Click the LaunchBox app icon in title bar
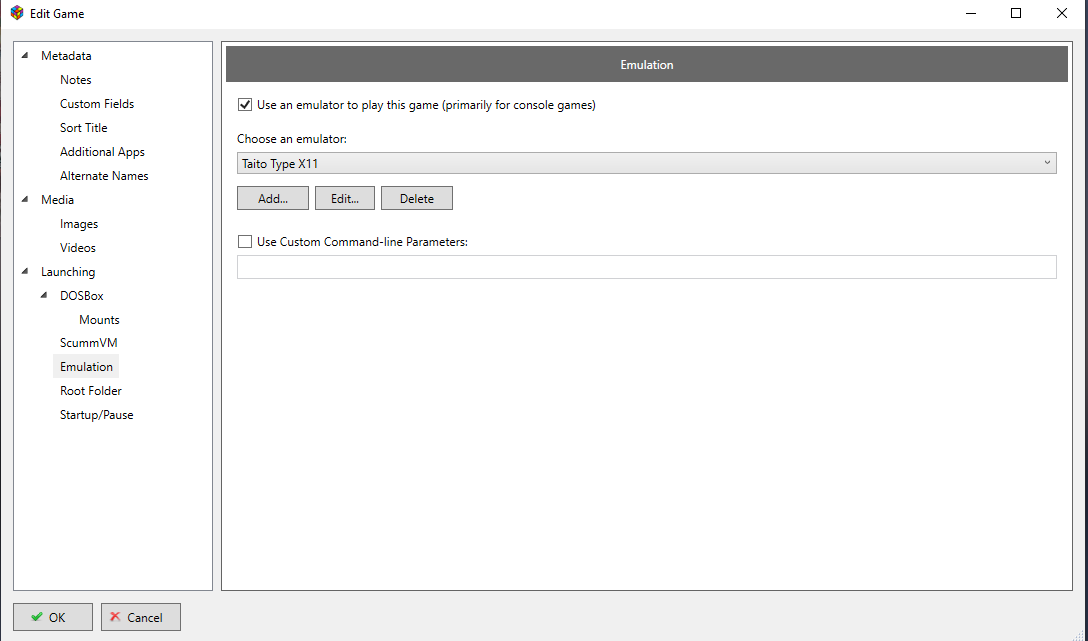The image size is (1088, 641). [17, 13]
